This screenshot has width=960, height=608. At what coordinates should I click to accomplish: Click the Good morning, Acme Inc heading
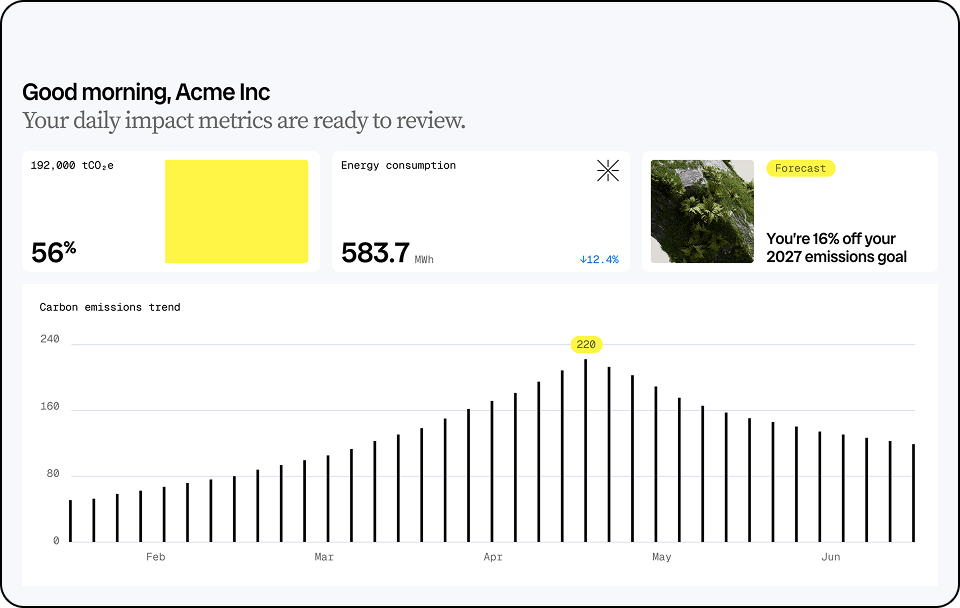146,91
